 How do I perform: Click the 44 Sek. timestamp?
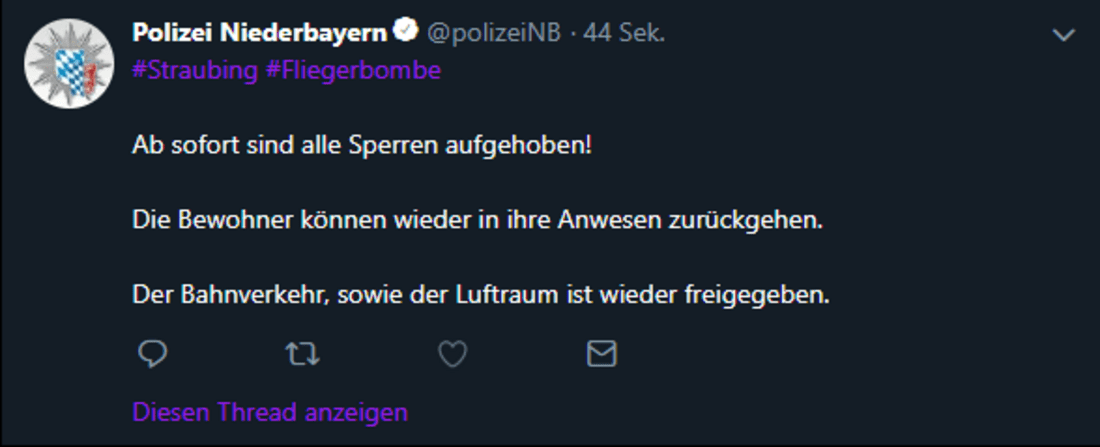coord(625,33)
